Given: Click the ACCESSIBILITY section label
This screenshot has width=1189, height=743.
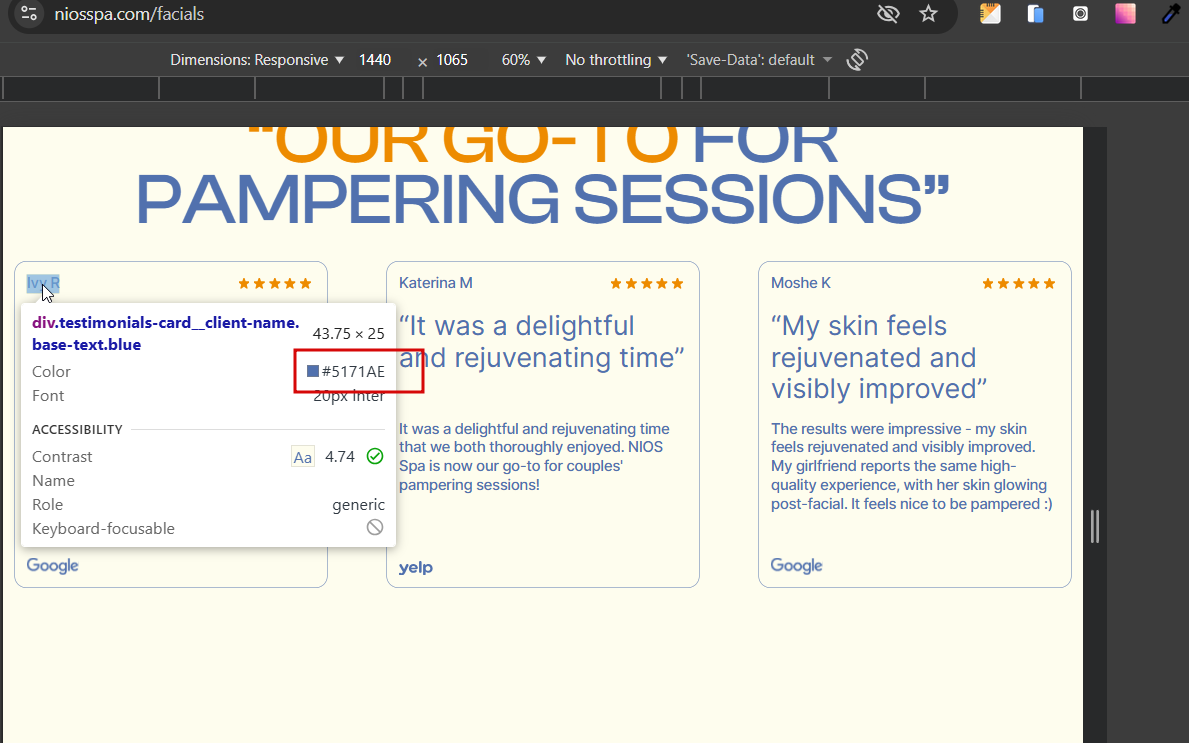Looking at the screenshot, I should 77,429.
